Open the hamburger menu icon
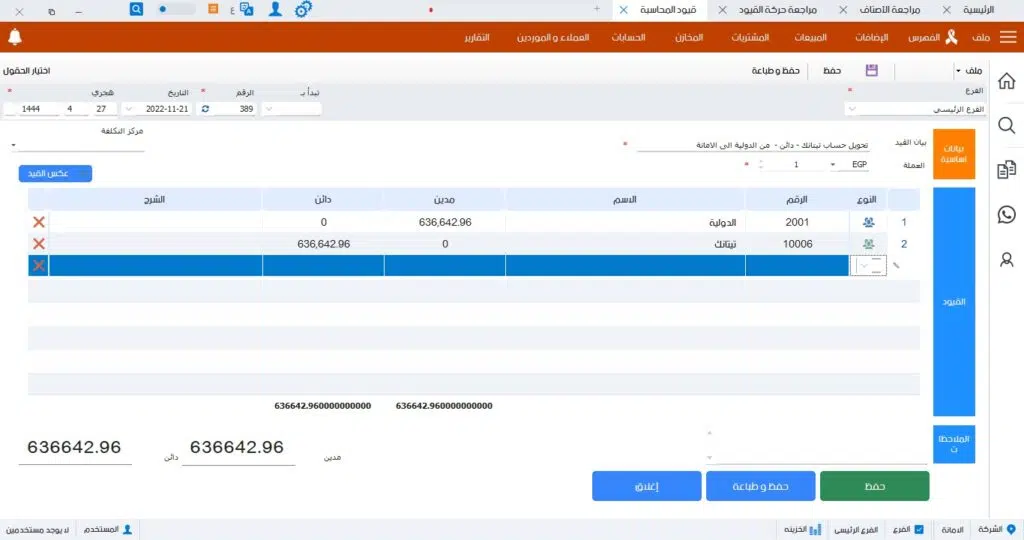Viewport: 1024px width, 540px height. (1008, 37)
